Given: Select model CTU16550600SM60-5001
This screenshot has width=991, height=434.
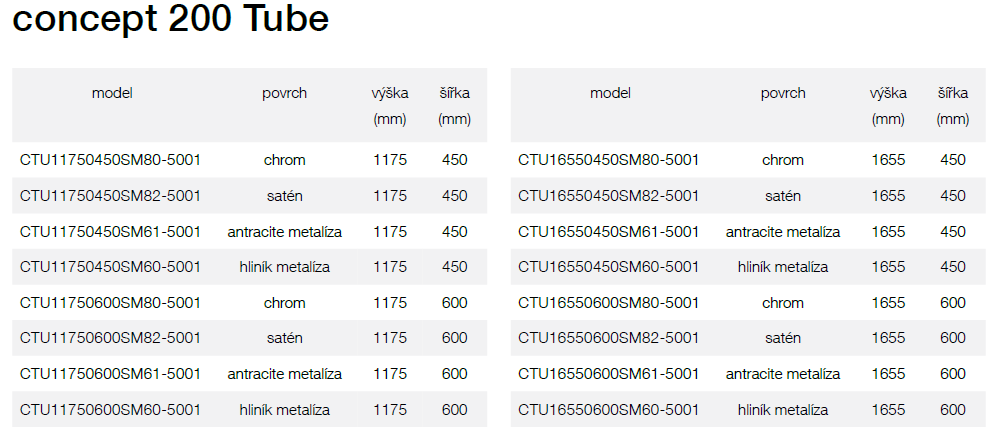Looking at the screenshot, I should click(x=608, y=409).
